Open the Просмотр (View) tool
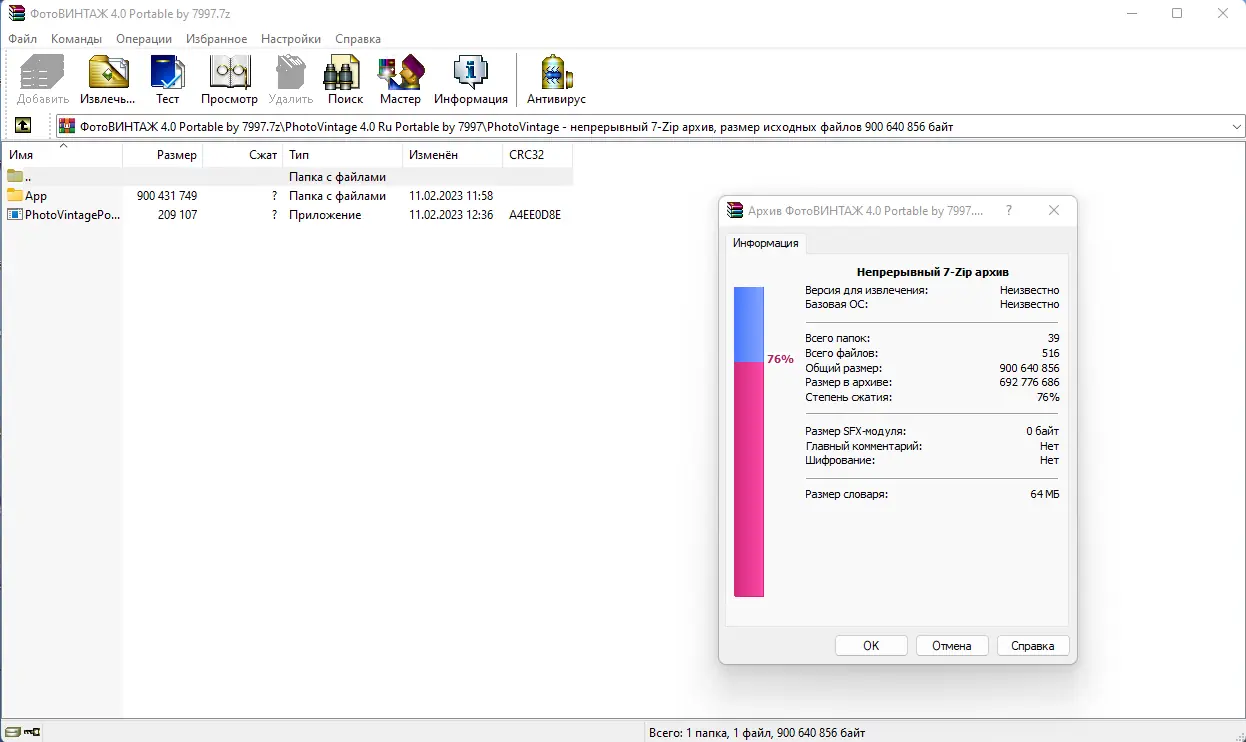Viewport: 1246px width, 742px height. [x=229, y=72]
